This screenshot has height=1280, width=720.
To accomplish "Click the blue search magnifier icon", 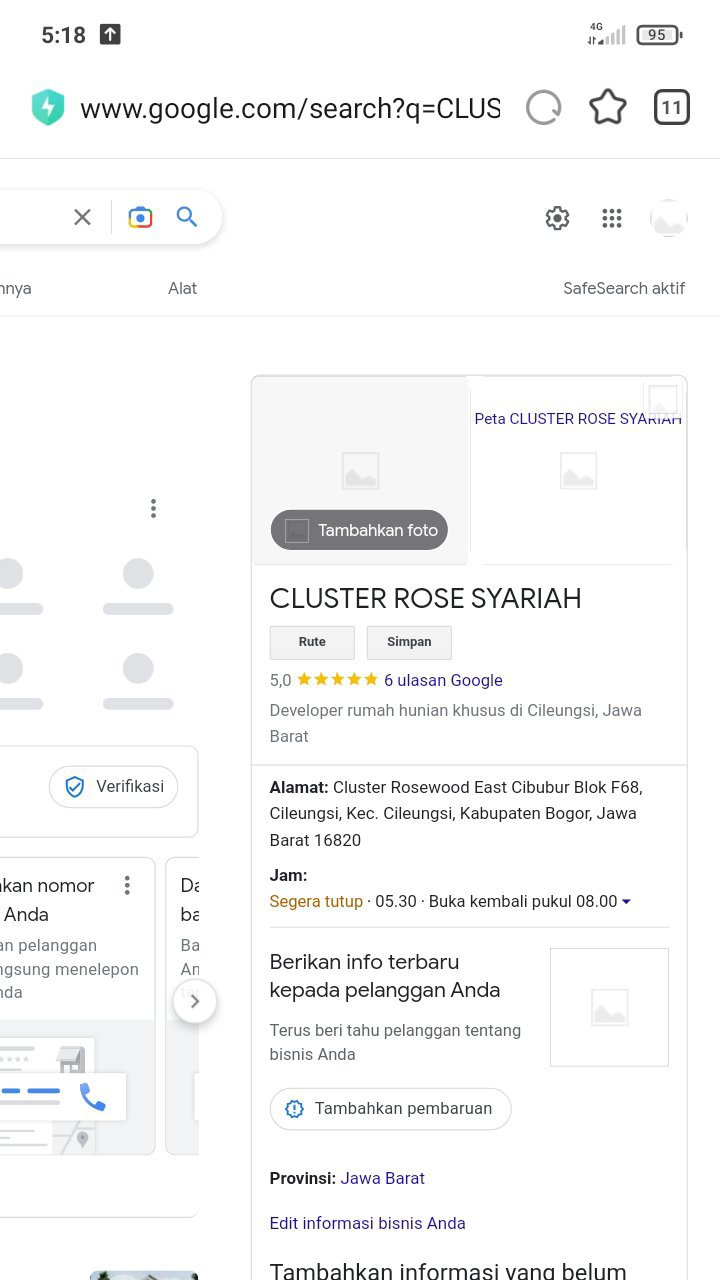I will 187,217.
